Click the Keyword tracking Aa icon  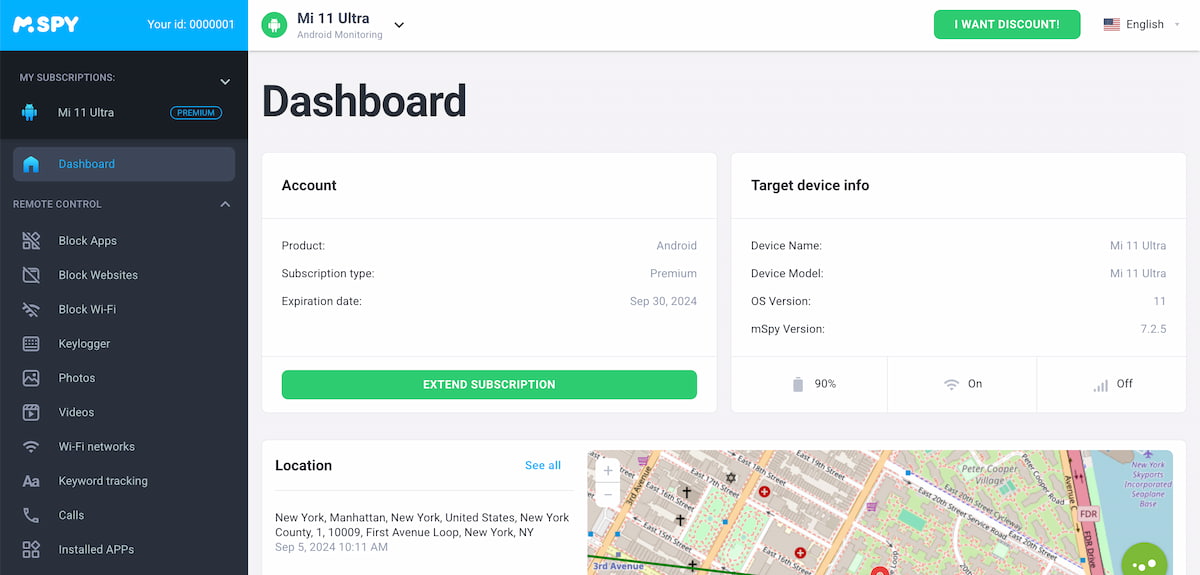tap(31, 481)
